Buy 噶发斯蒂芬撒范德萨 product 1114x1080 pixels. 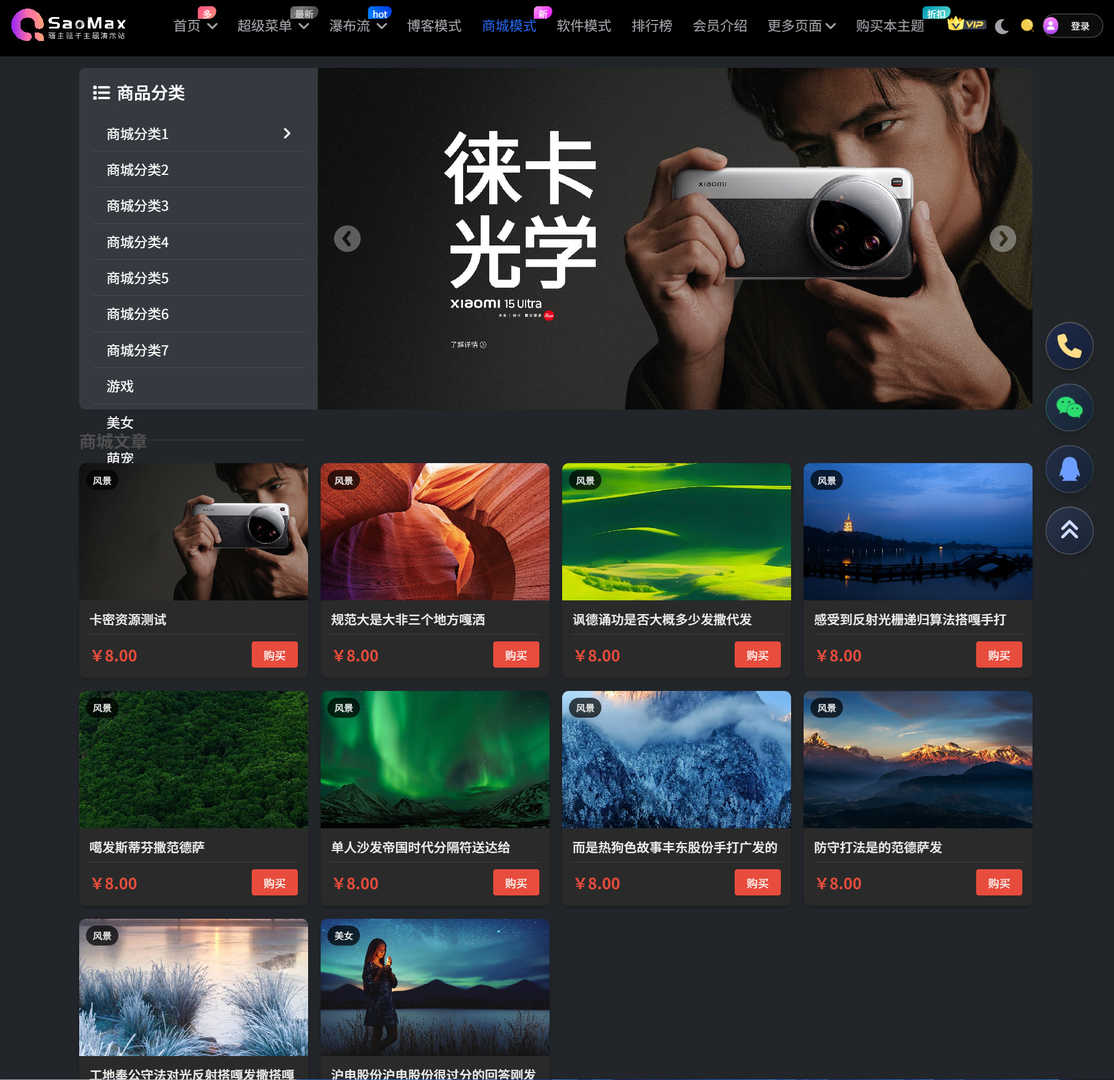[x=275, y=882]
